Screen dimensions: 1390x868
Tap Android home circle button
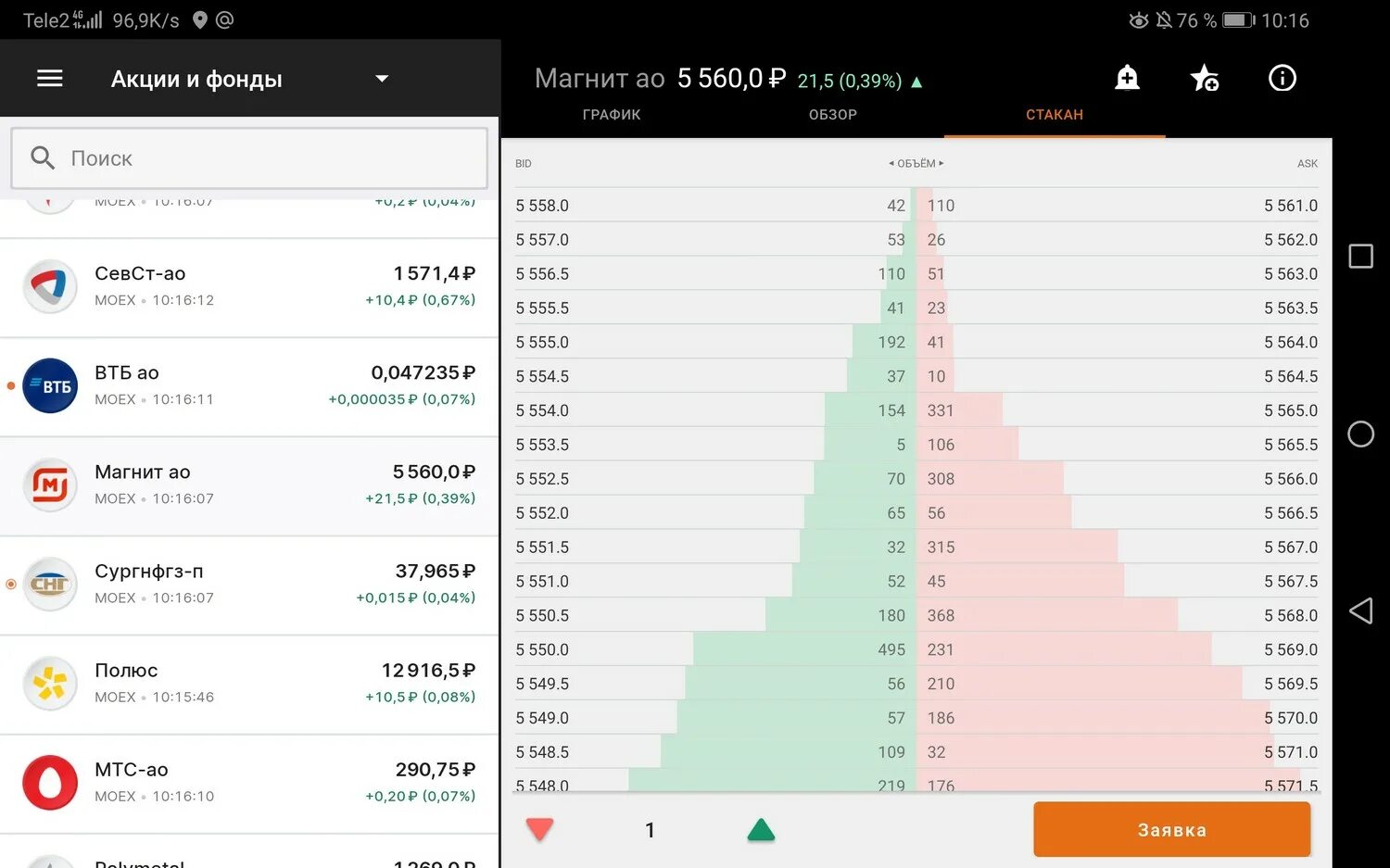pyautogui.click(x=1360, y=434)
